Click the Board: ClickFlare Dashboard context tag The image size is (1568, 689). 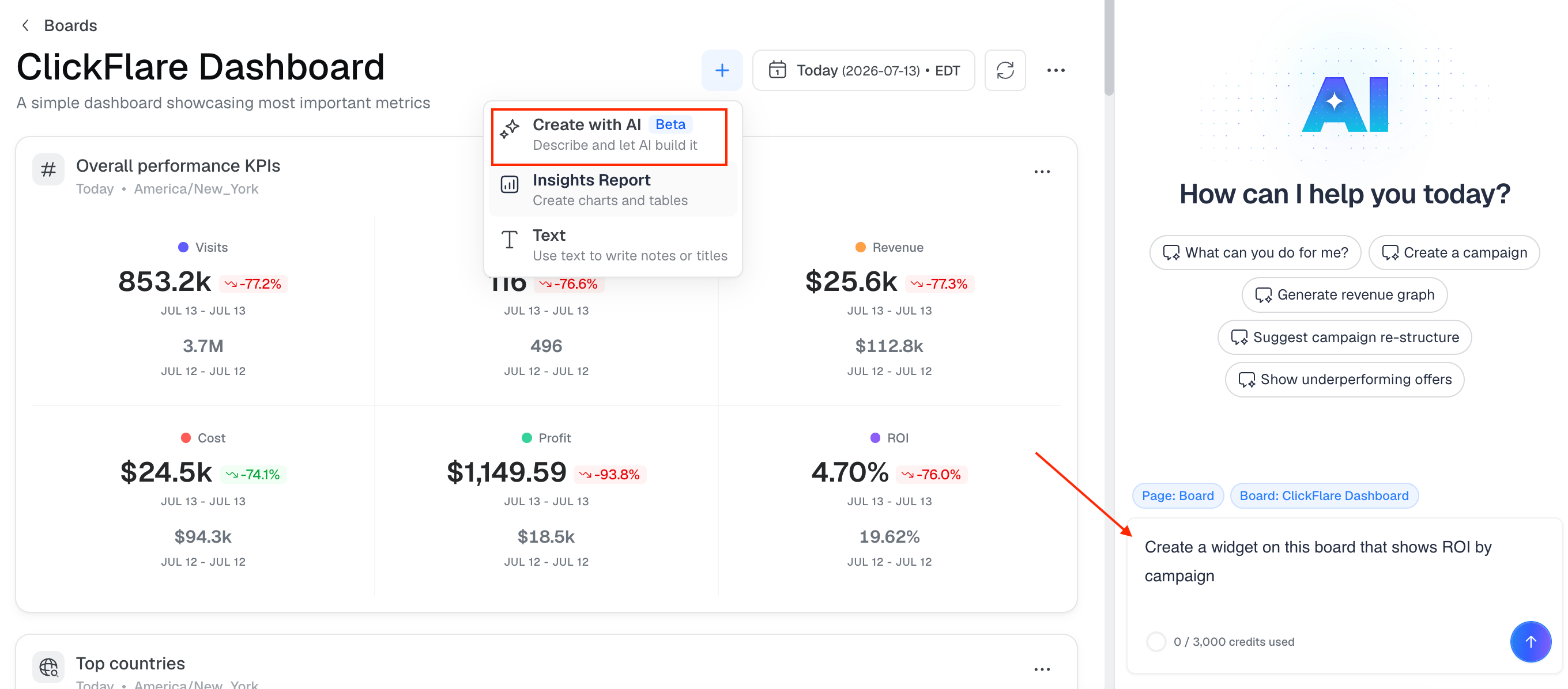(1324, 496)
